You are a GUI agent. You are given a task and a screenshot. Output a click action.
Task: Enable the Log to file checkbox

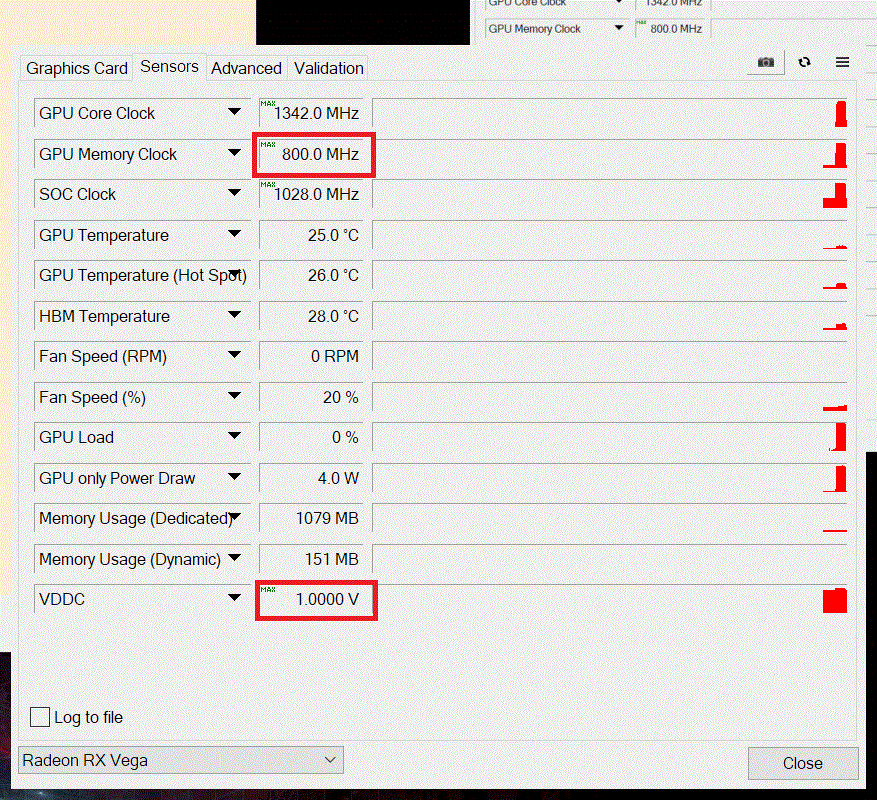click(40, 717)
